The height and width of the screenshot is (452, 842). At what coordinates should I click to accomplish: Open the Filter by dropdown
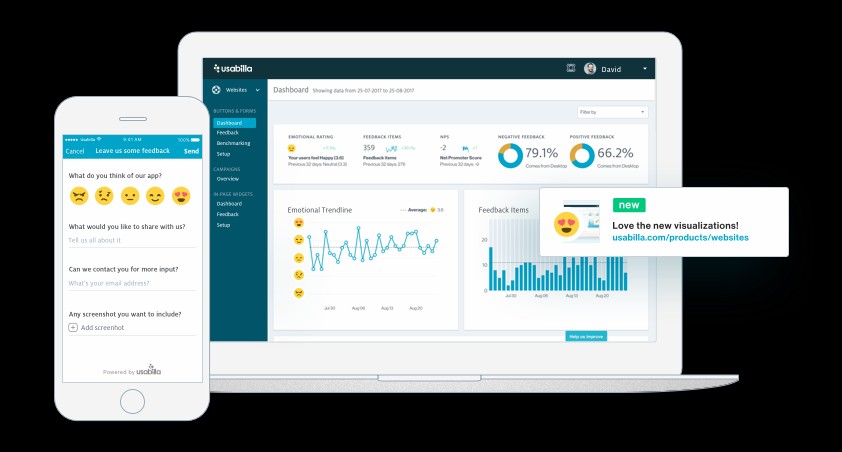tap(612, 112)
